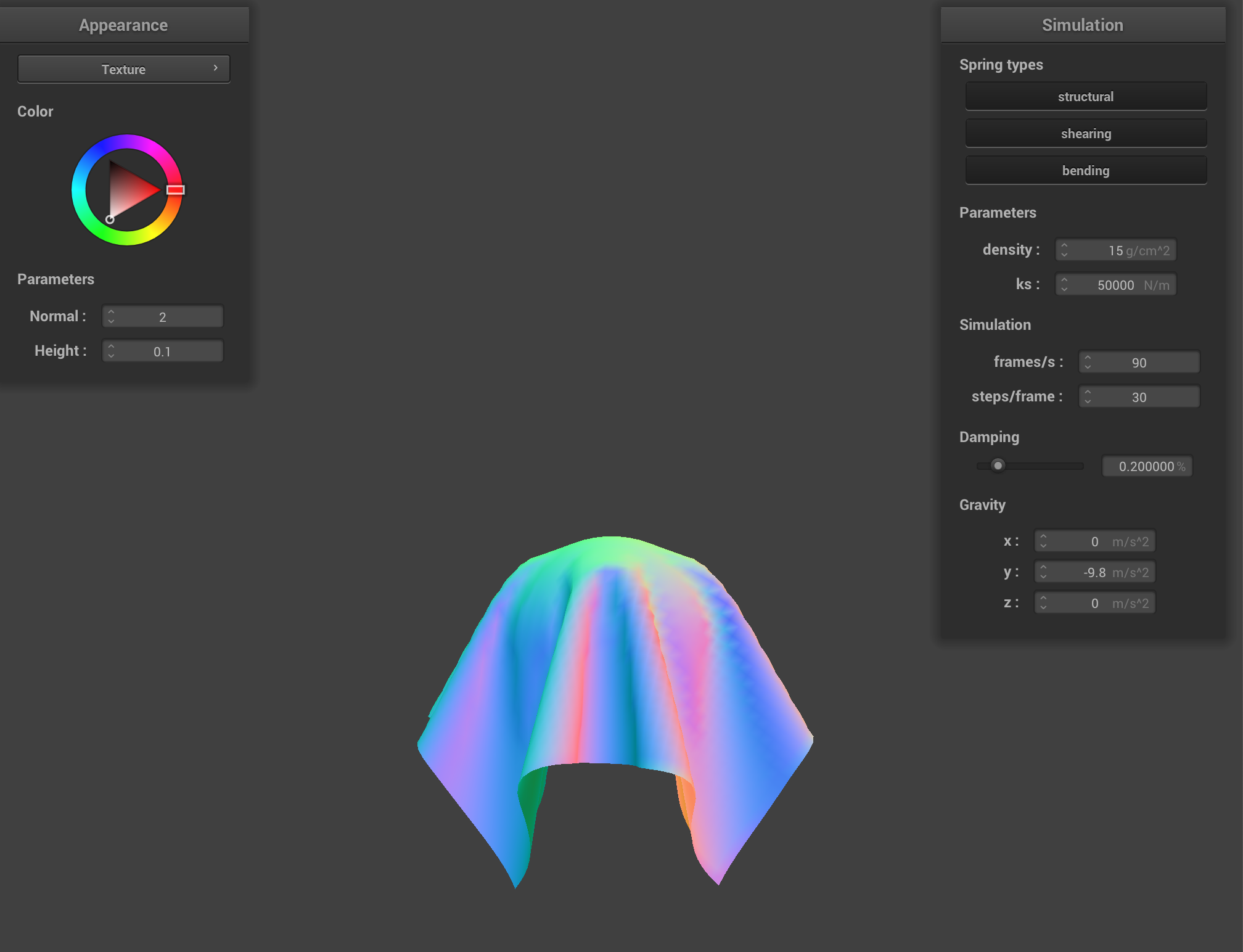Toggle the structural spring type
Image resolution: width=1243 pixels, height=952 pixels.
pyautogui.click(x=1086, y=96)
